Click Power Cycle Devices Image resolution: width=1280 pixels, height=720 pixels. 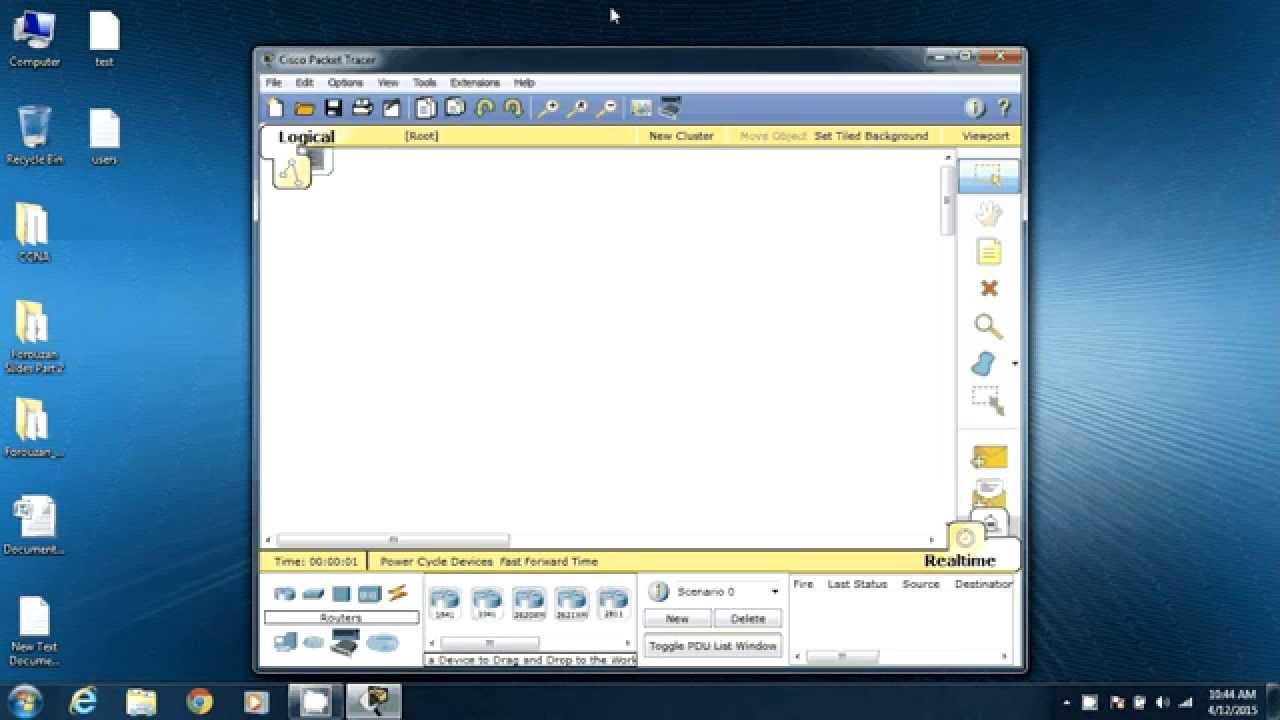click(436, 562)
